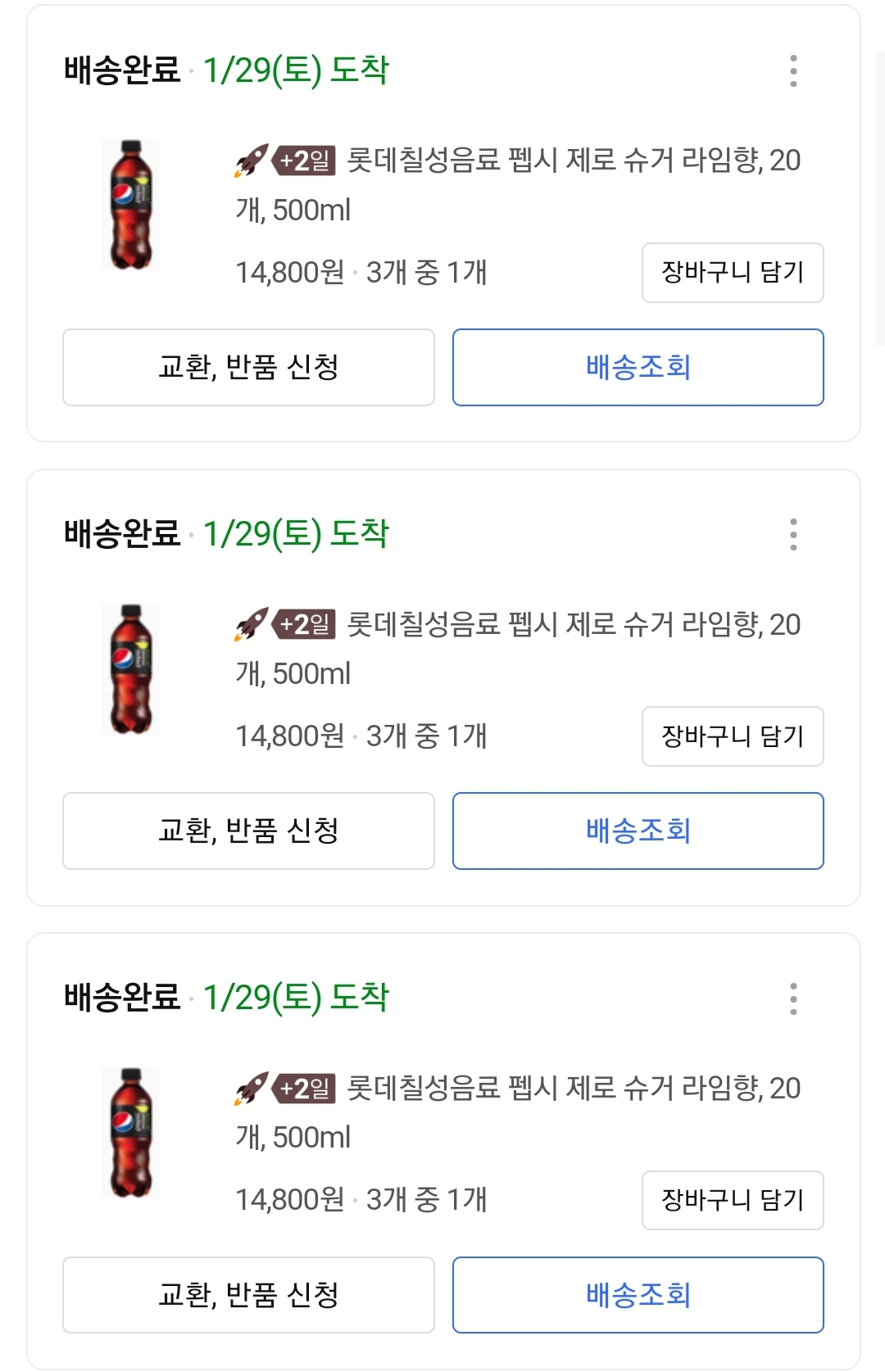Image resolution: width=885 pixels, height=1372 pixels.
Task: Tap the rocket delivery icon in third order
Action: click(x=251, y=1089)
